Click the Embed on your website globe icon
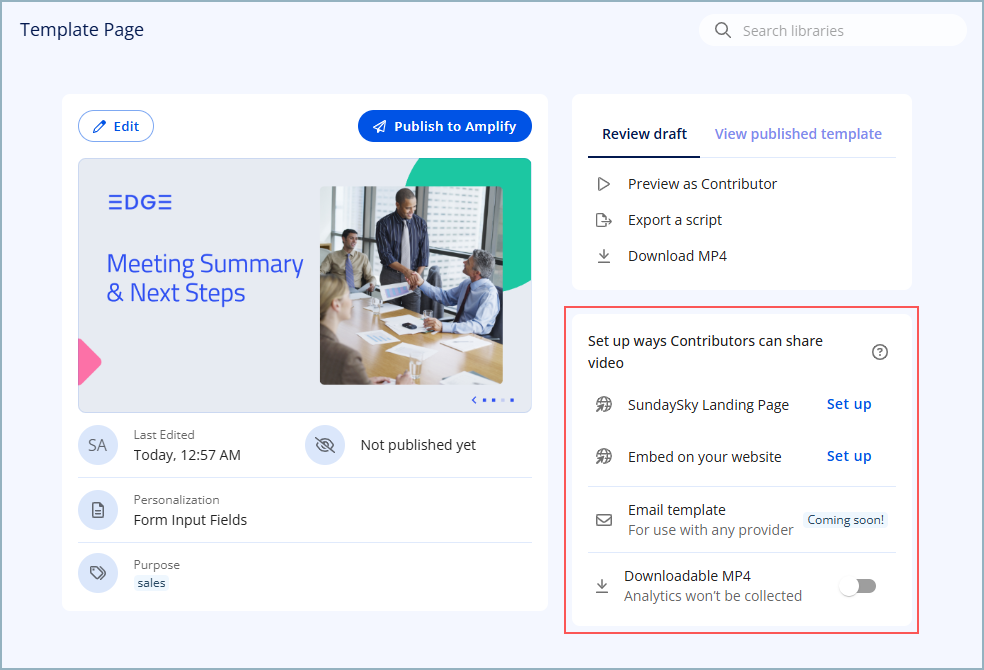Image resolution: width=984 pixels, height=670 pixels. [604, 456]
